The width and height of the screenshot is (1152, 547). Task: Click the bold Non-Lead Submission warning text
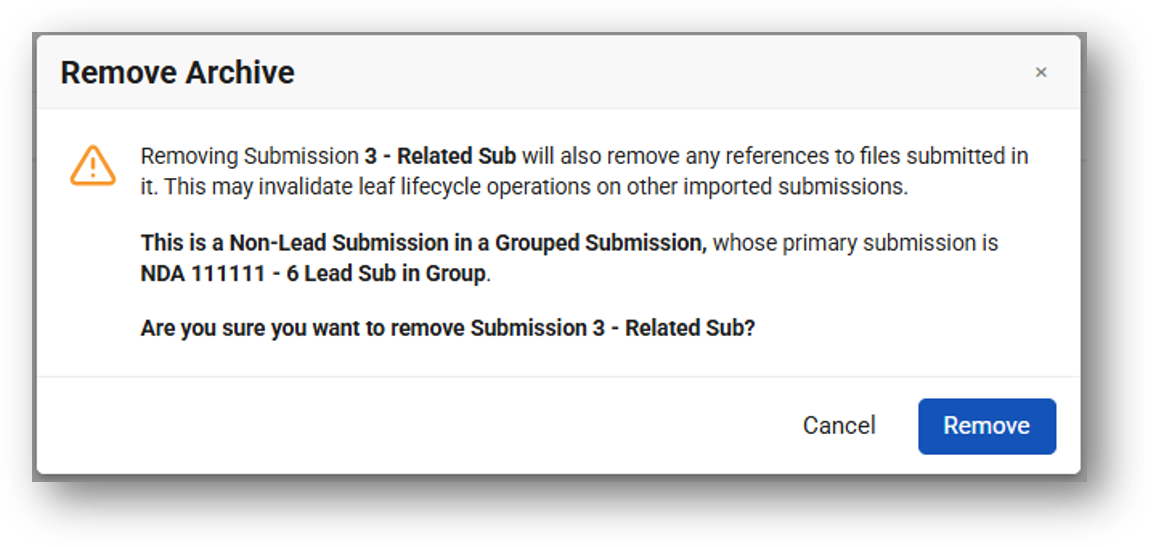[x=423, y=243]
